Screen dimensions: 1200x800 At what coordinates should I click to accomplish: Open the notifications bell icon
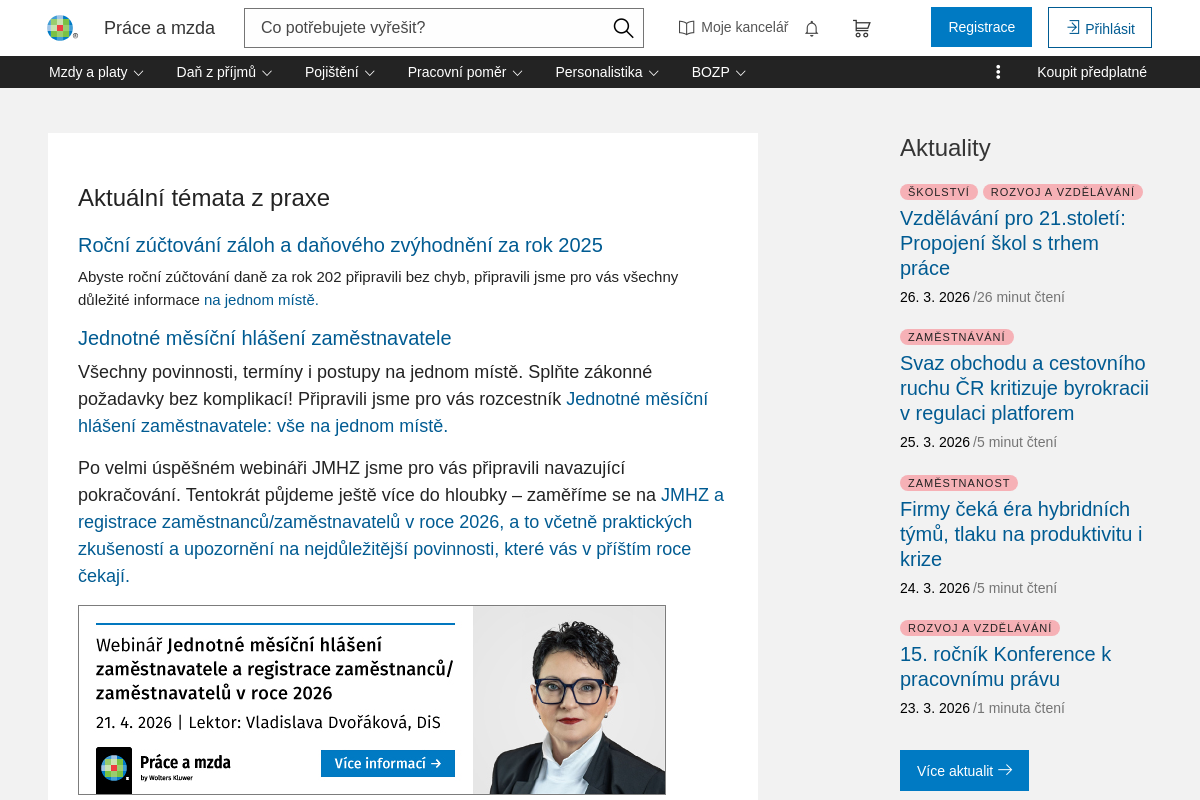point(811,28)
